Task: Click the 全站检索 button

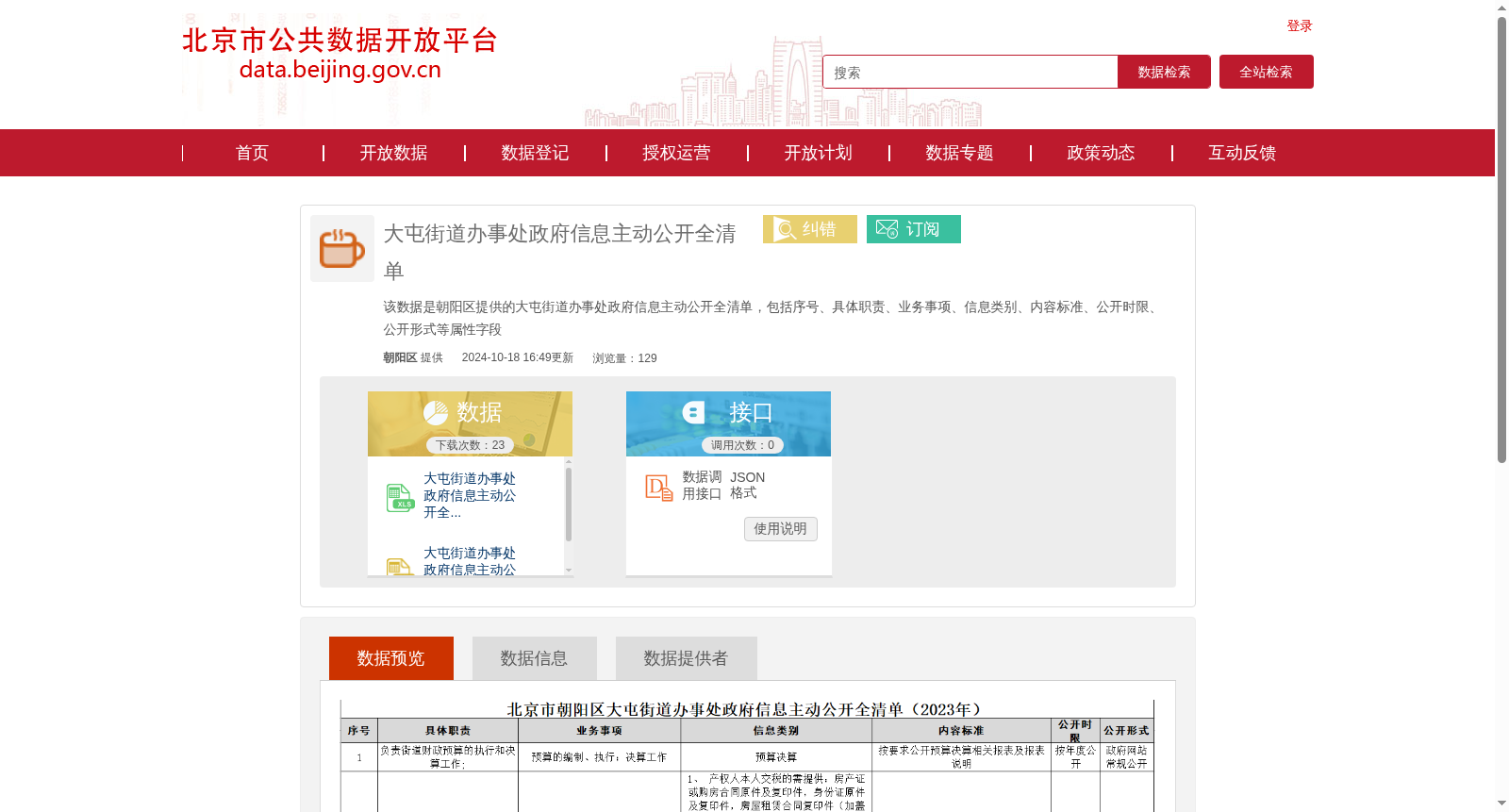Action: coord(1267,72)
